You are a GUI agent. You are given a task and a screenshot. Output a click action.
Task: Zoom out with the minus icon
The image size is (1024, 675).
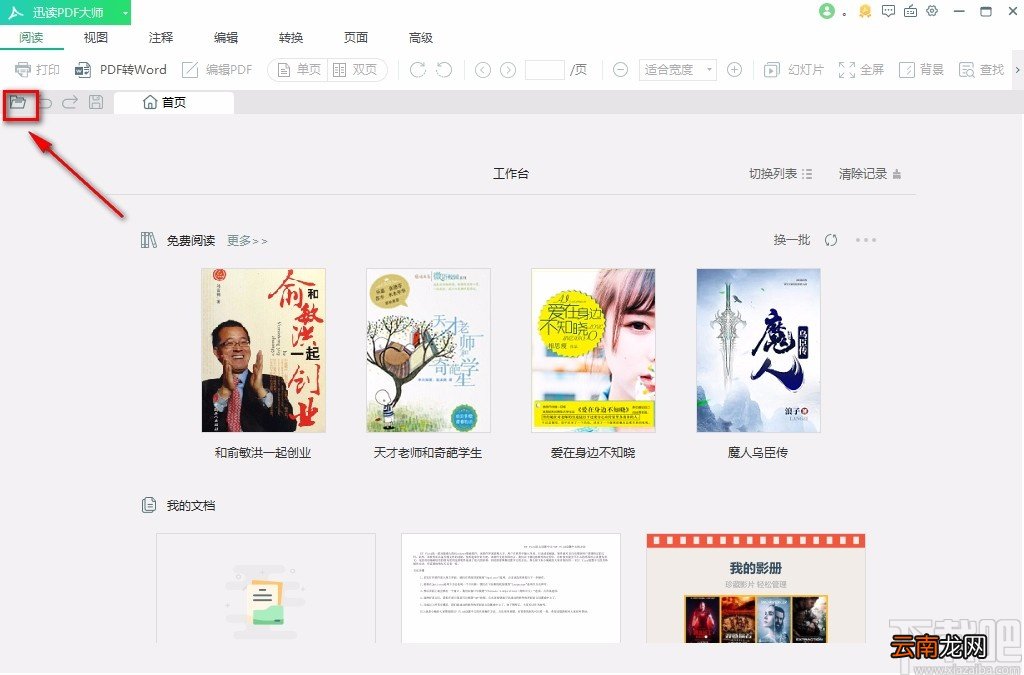(620, 70)
